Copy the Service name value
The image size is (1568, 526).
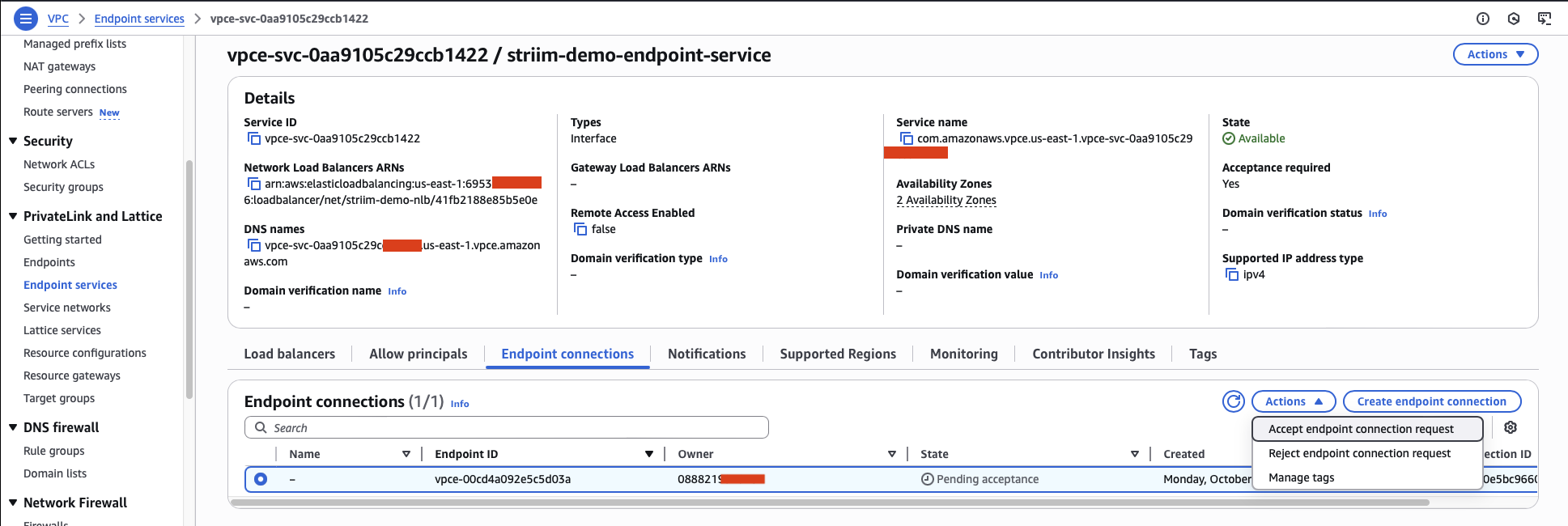[x=906, y=138]
